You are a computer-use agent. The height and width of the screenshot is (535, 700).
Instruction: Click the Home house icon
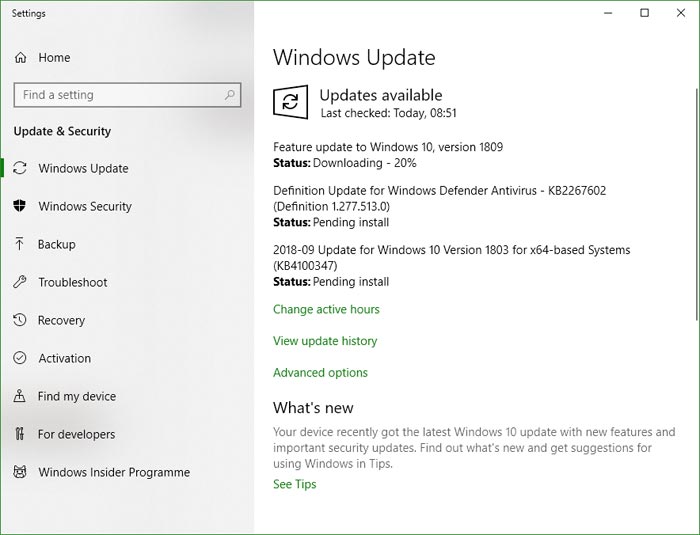click(21, 58)
